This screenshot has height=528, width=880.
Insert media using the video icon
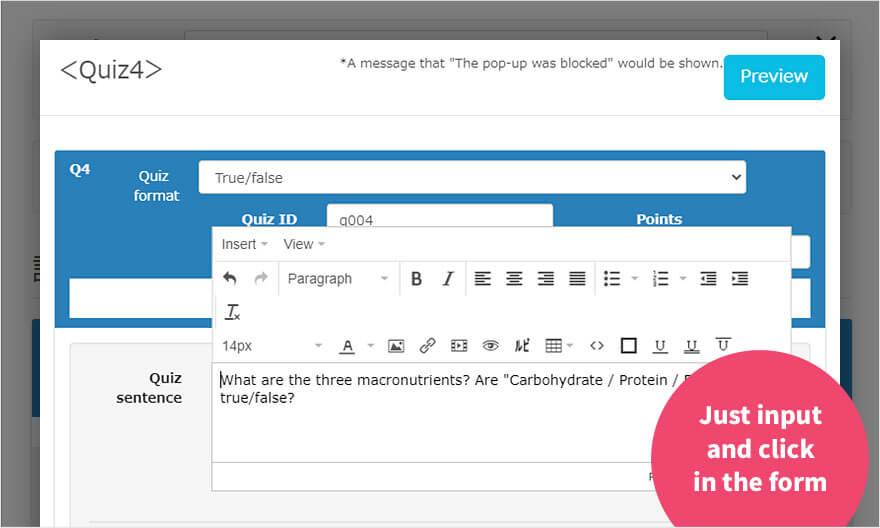(x=459, y=346)
